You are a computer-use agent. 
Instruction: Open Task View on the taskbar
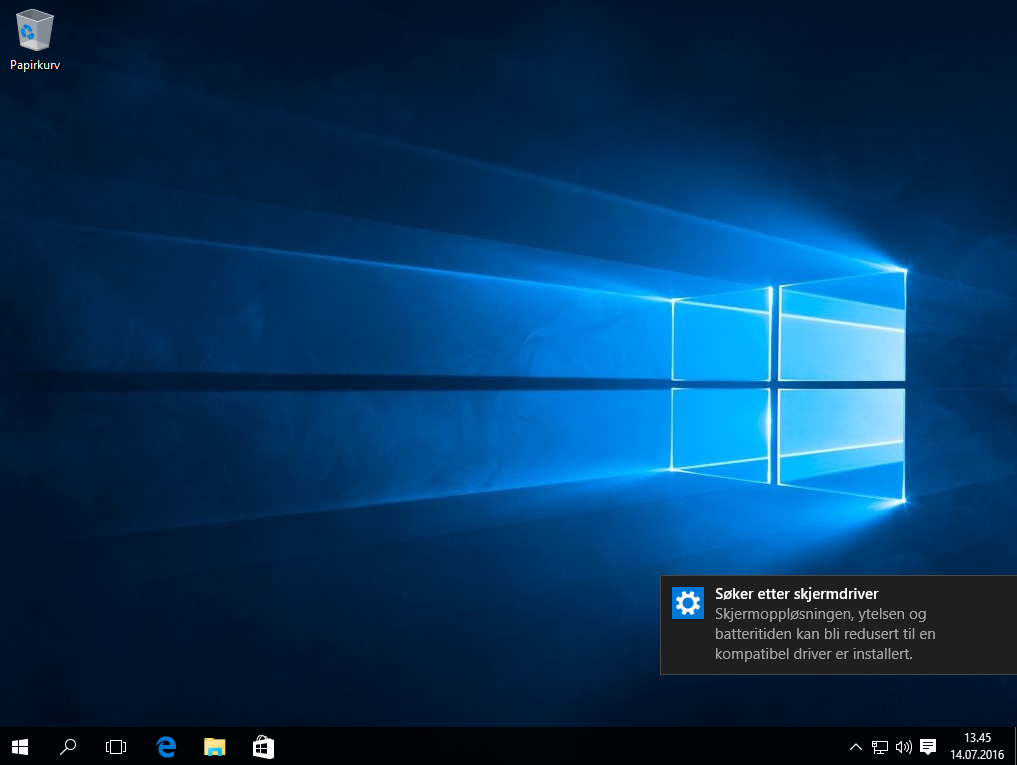pos(116,747)
